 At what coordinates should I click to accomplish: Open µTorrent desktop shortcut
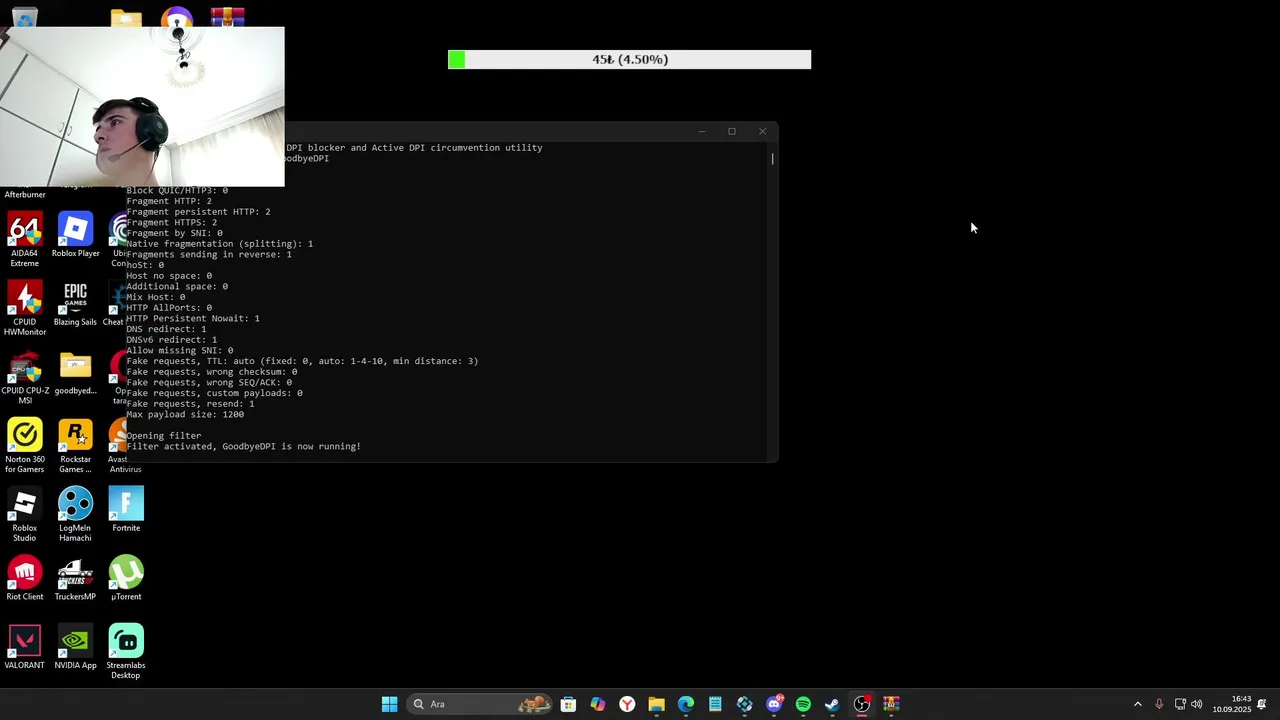click(126, 579)
